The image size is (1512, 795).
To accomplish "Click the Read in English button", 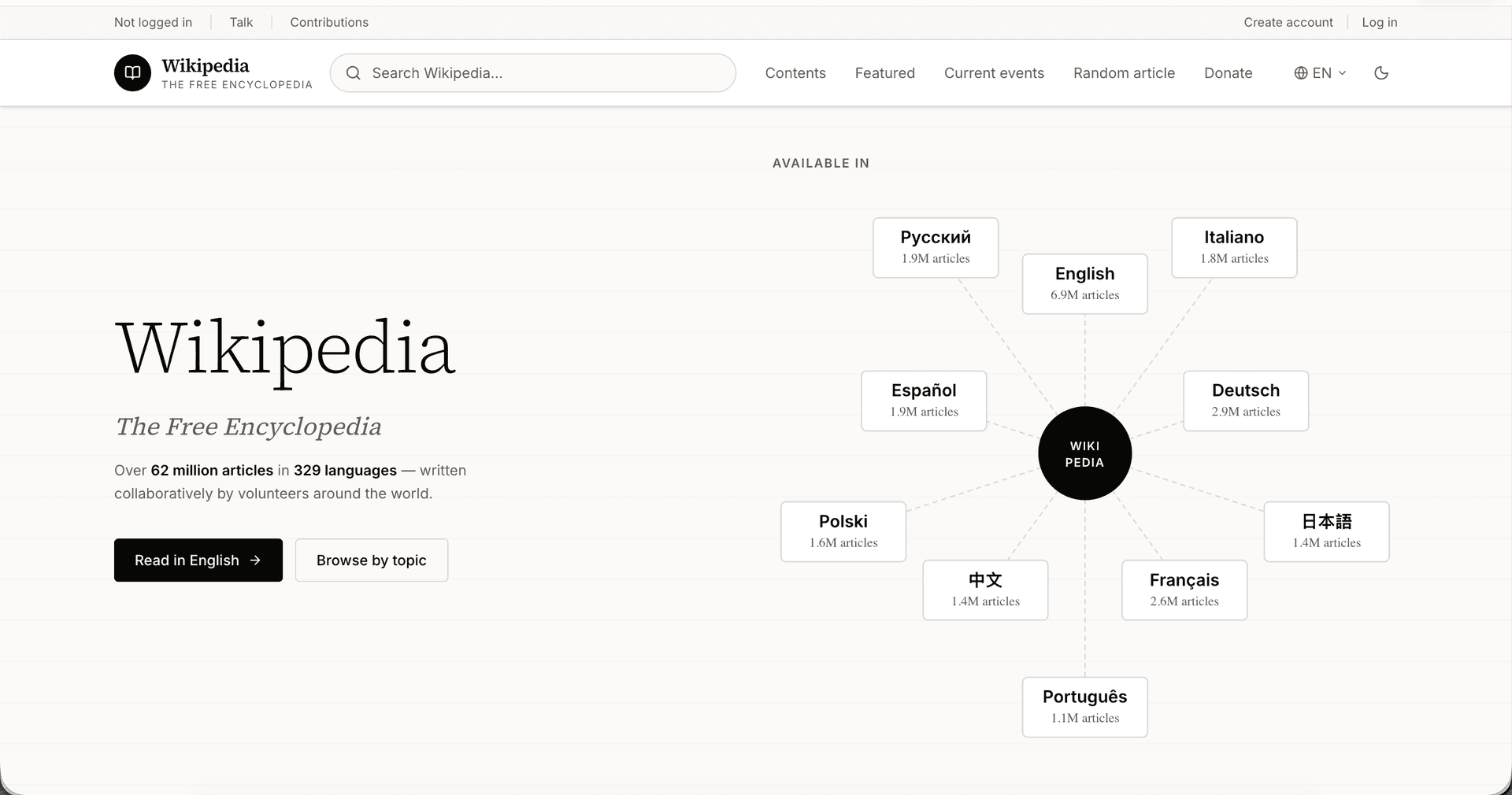I will pyautogui.click(x=198, y=560).
